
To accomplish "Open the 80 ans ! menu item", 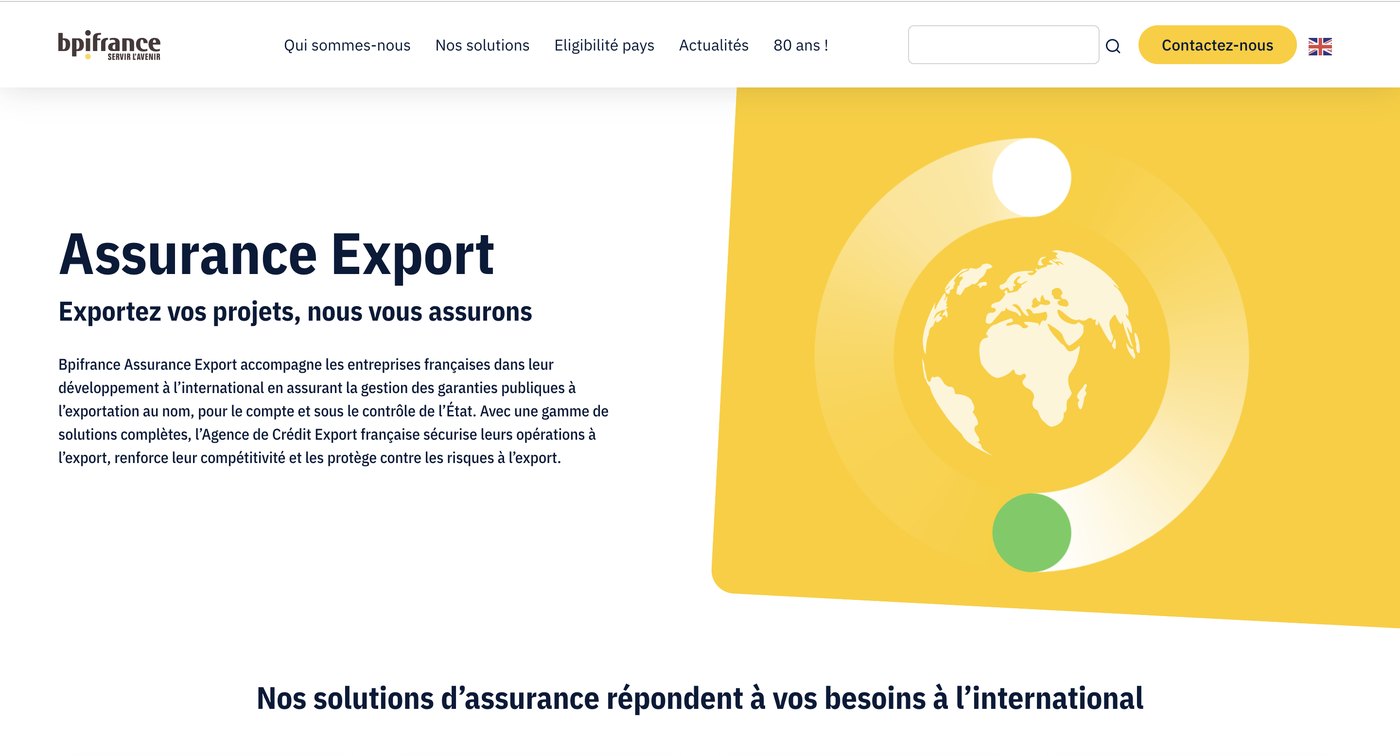I will tap(800, 45).
